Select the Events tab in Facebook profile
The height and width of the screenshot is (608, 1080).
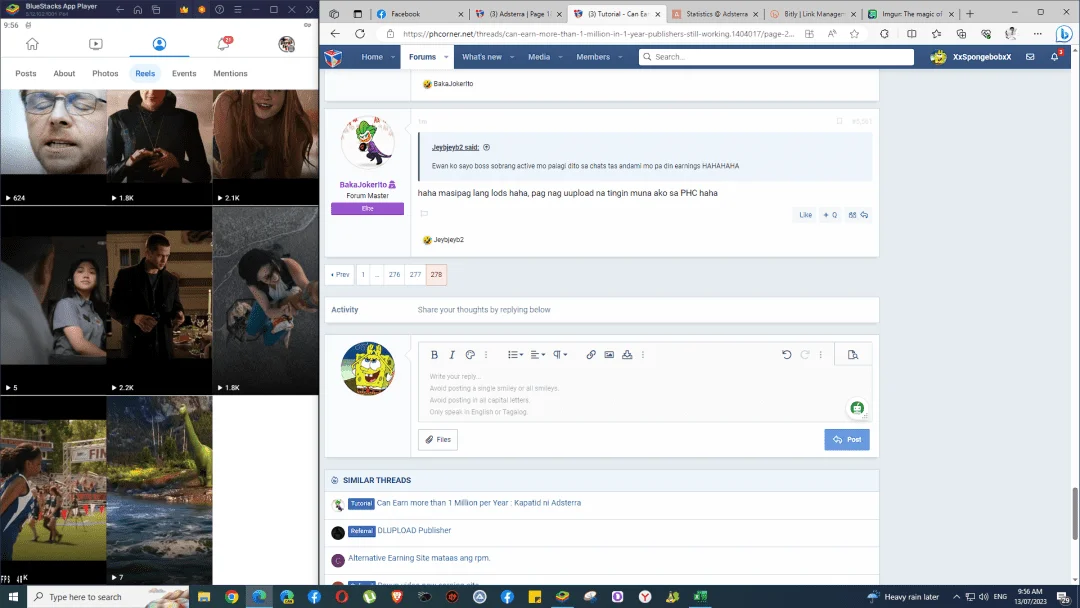tap(184, 73)
